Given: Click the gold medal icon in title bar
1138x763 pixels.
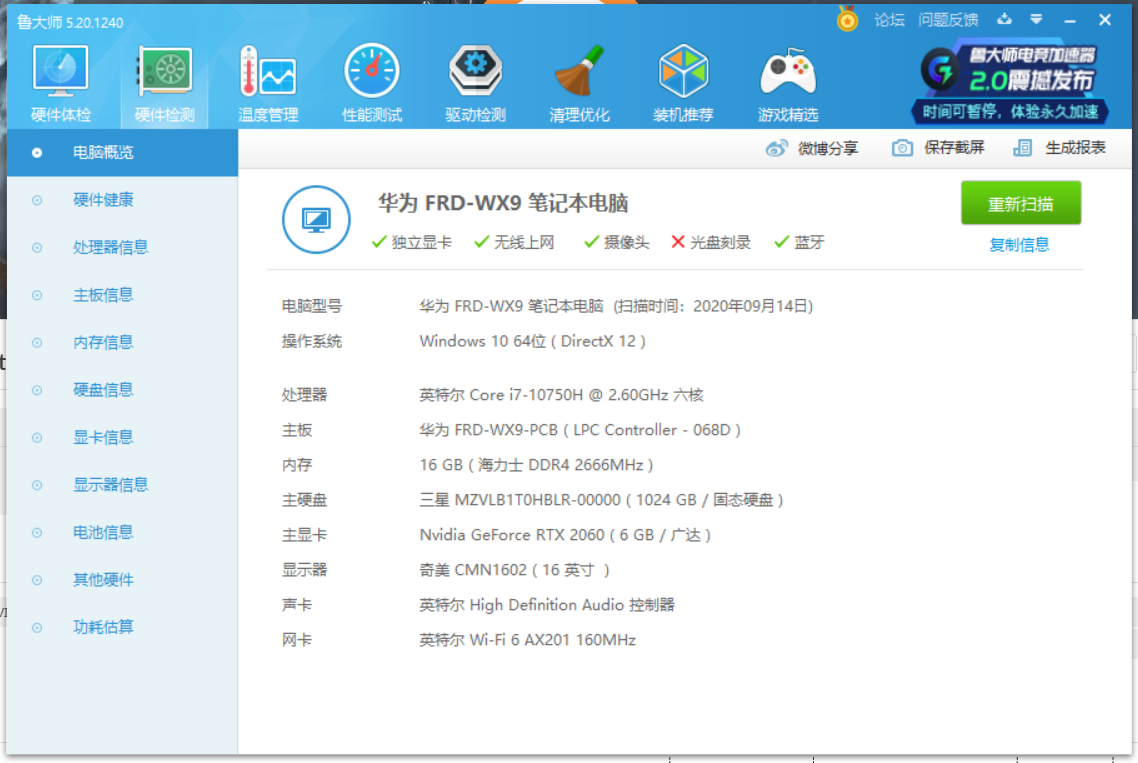Looking at the screenshot, I should click(x=847, y=19).
